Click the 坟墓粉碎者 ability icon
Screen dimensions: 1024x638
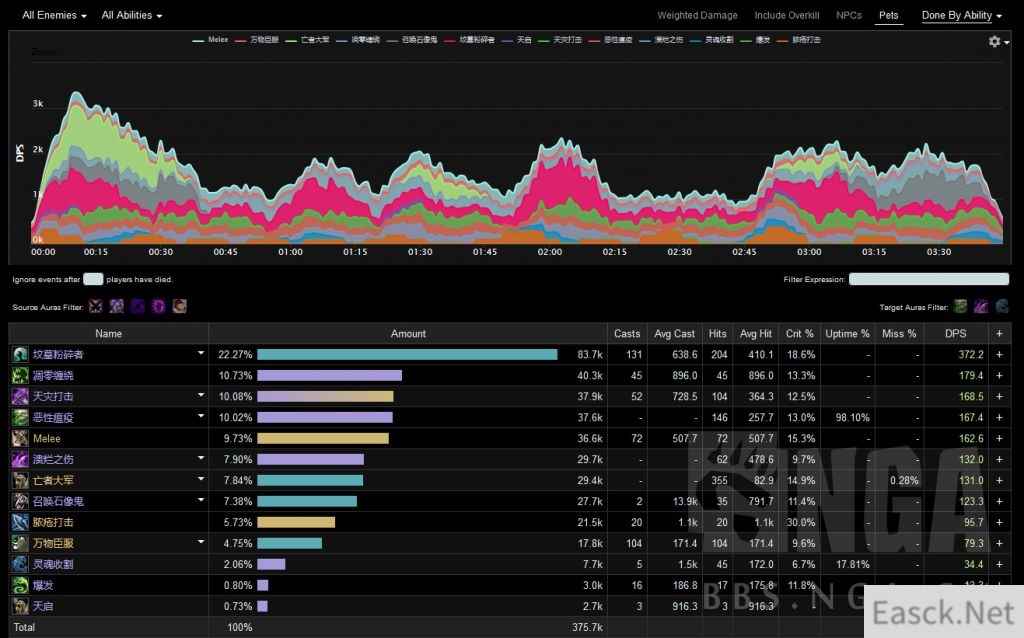(20, 354)
